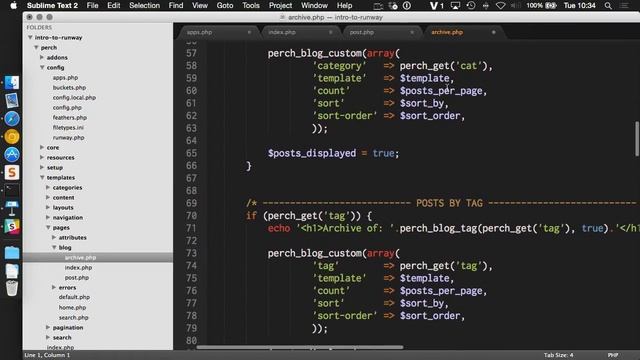This screenshot has width=640, height=360.
Task: Close the apps.php tab
Action: (249, 32)
